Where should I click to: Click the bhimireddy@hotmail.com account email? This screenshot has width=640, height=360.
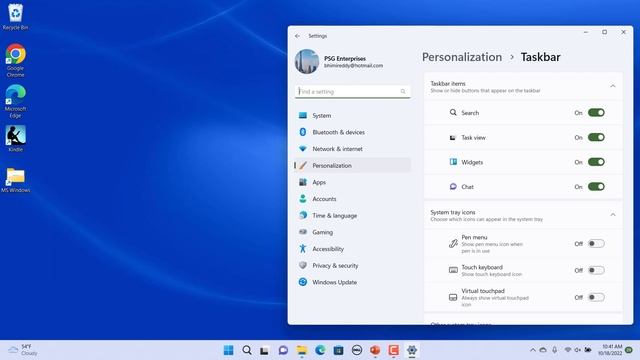tap(353, 66)
